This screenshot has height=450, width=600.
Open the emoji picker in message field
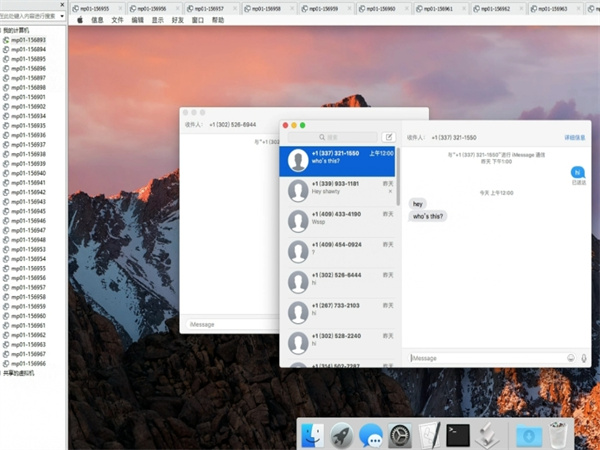click(571, 357)
